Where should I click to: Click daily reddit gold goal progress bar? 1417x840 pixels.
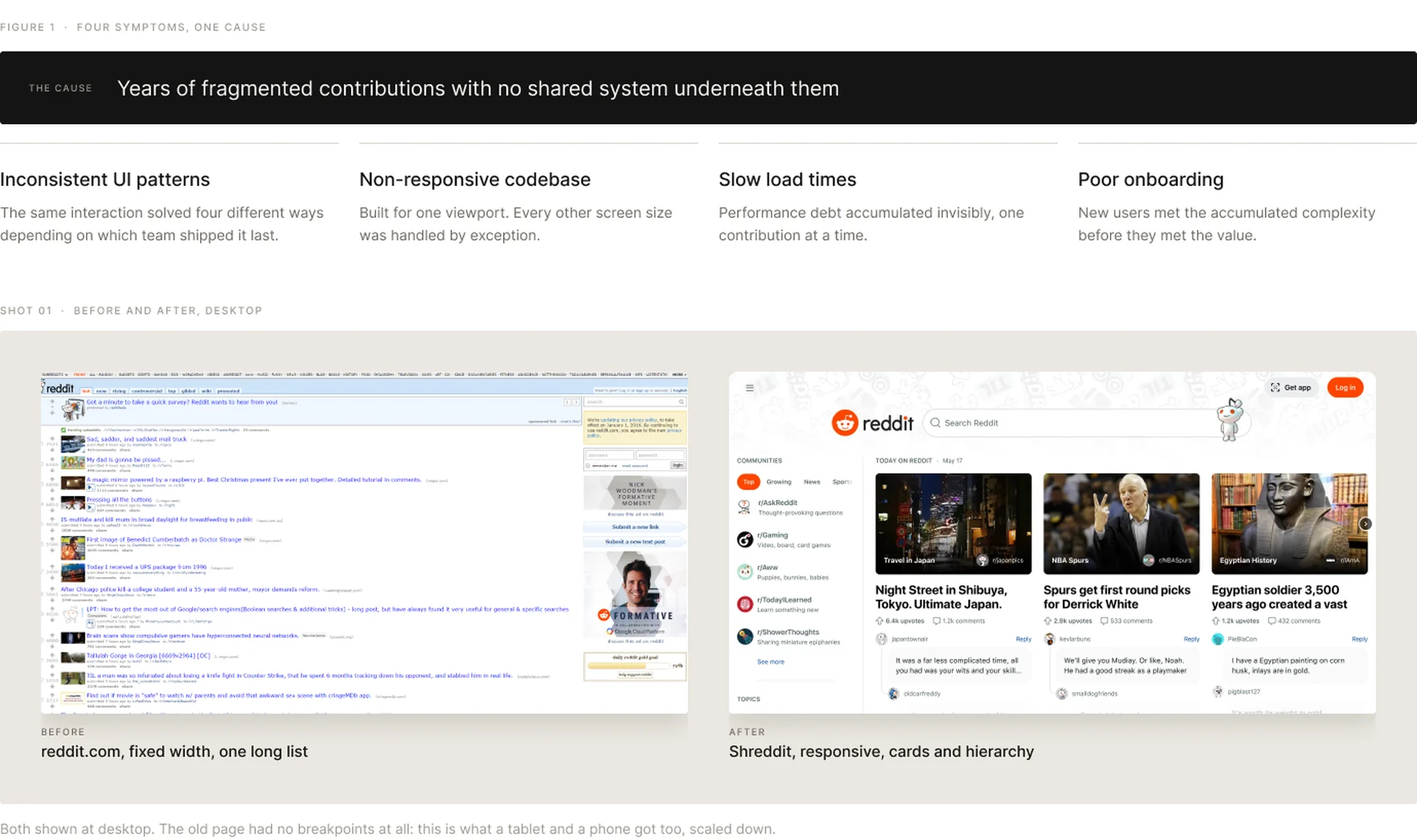coord(630,665)
